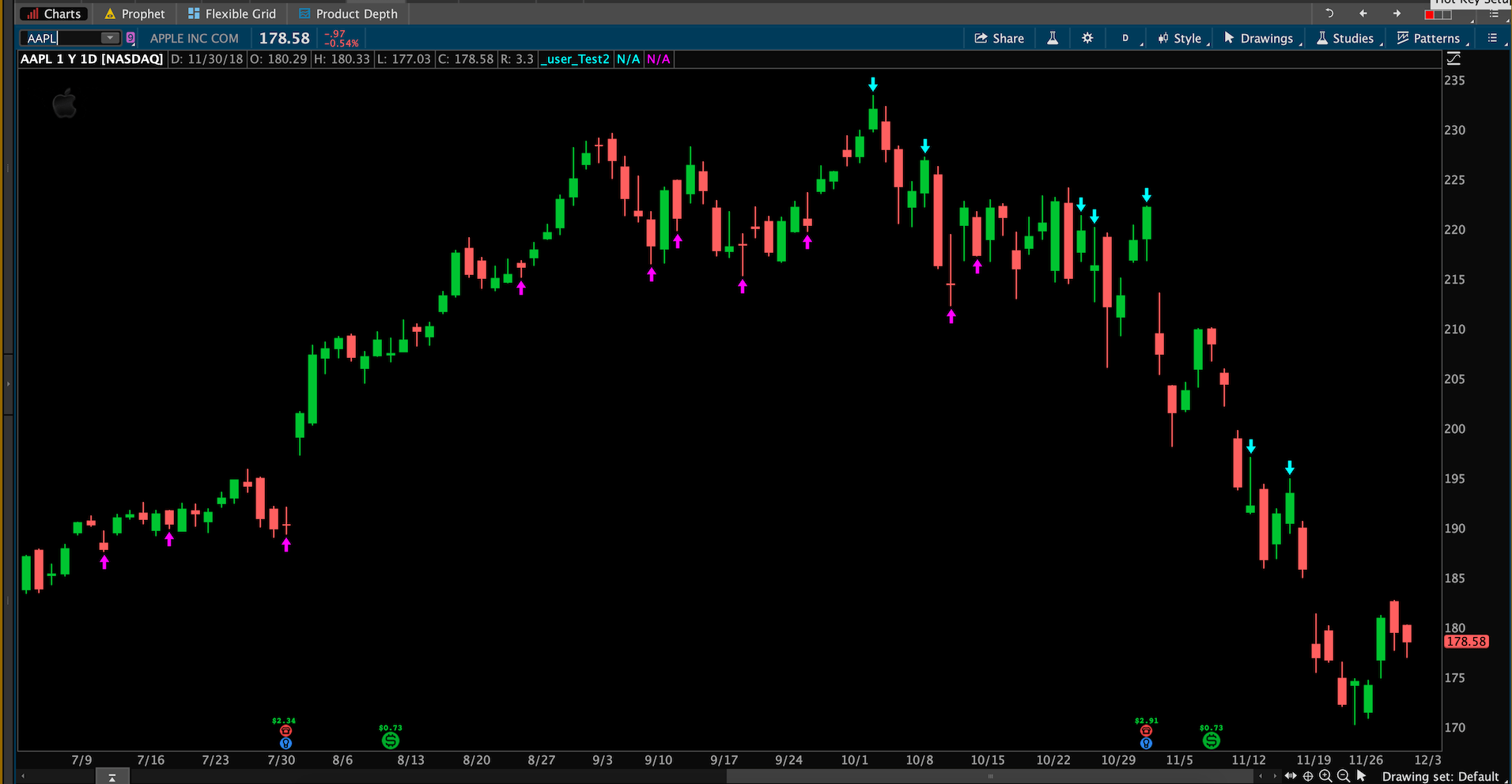This screenshot has width=1512, height=784.
Task: Click into the AAPL symbol input field
Action: tap(62, 38)
